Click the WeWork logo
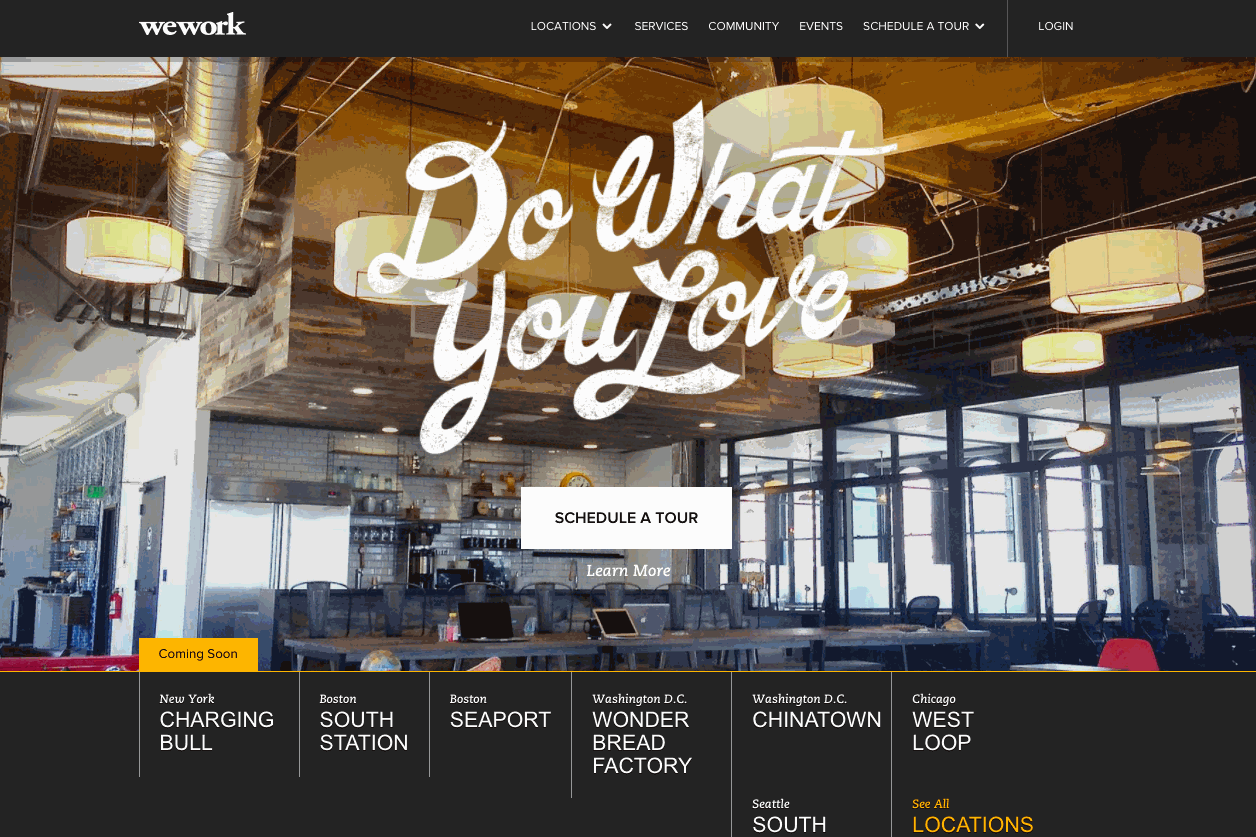This screenshot has height=837, width=1256. point(192,25)
